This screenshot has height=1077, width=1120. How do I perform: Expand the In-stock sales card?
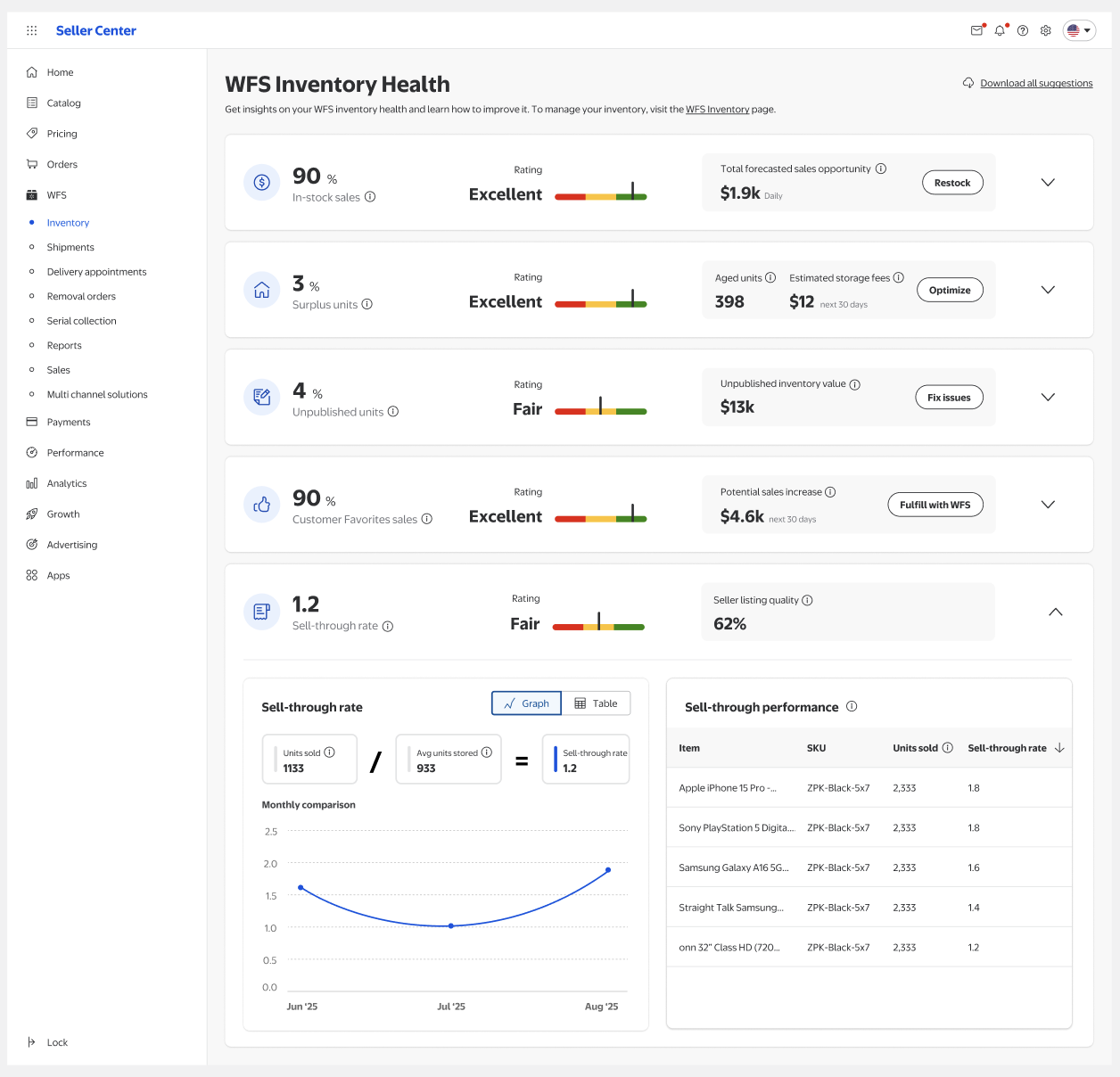point(1048,183)
